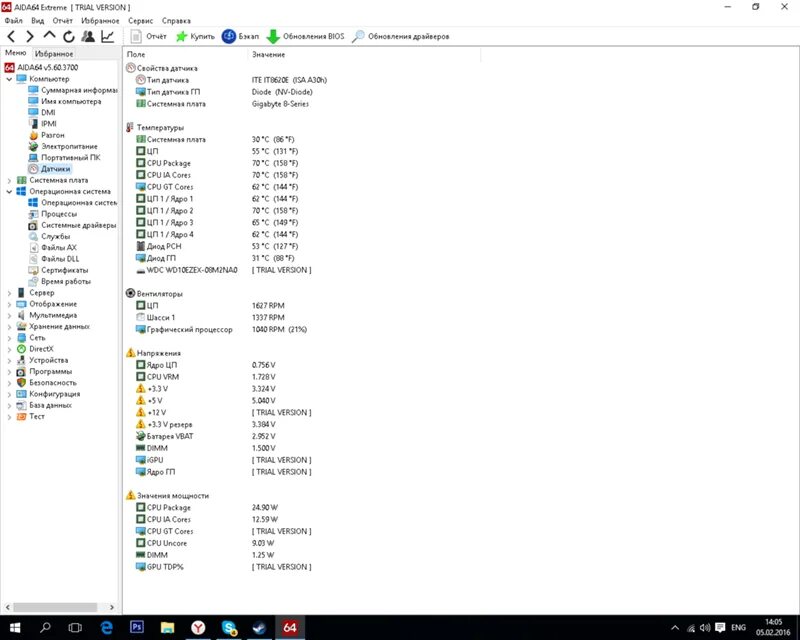Open the Справка menu

[x=177, y=21]
